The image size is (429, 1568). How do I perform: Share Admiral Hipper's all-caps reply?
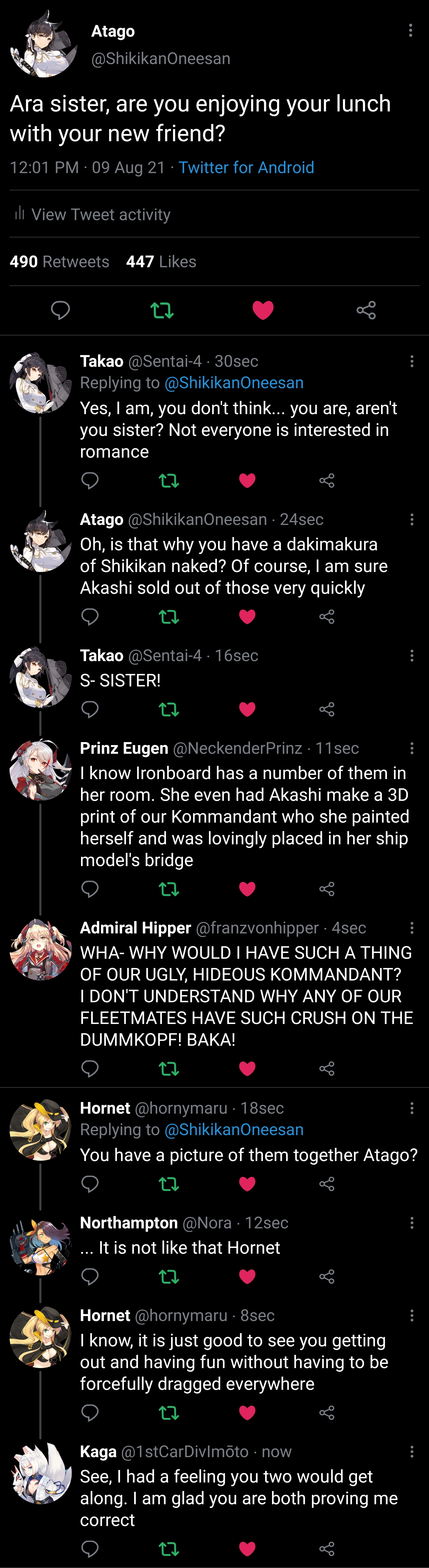(x=327, y=1068)
